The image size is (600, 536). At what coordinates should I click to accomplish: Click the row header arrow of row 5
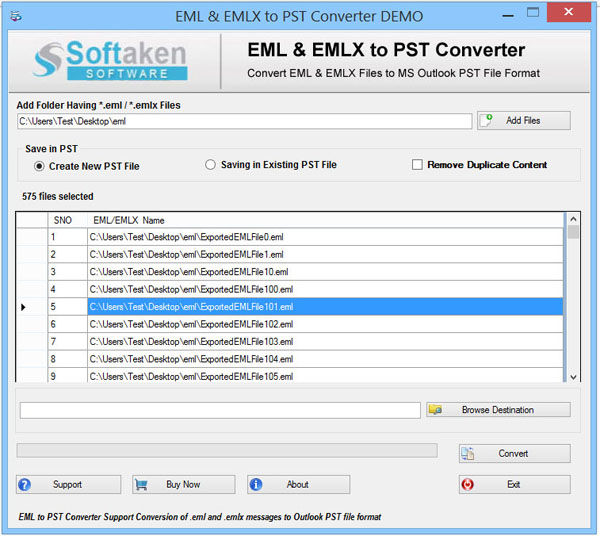pos(23,307)
